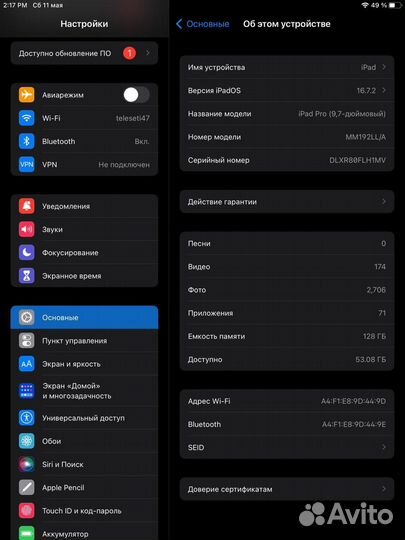This screenshot has height=540, width=405.
Task: Tap the Apple Pencil icon
Action: click(27, 488)
